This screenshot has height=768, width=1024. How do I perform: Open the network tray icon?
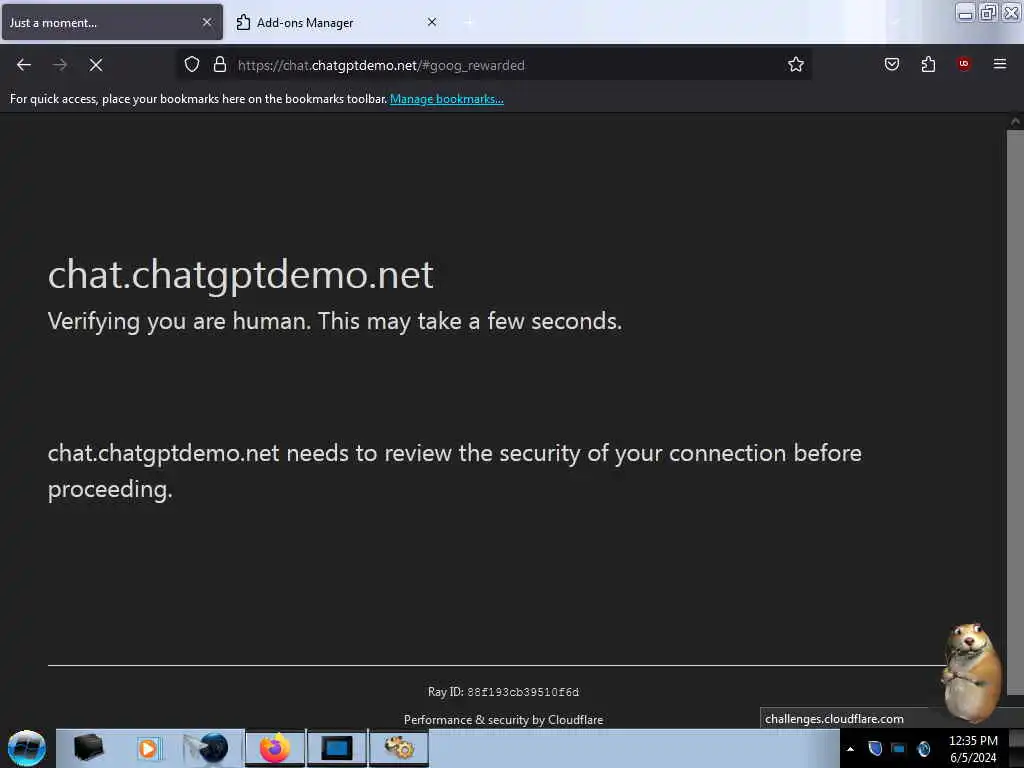[x=899, y=748]
